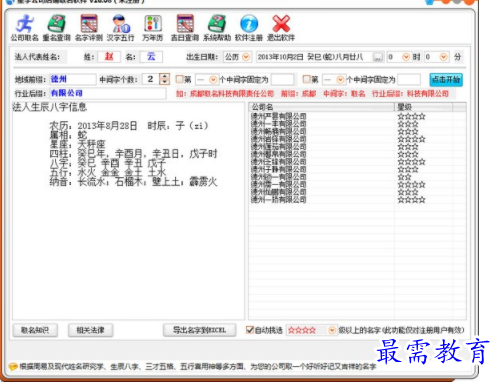Screen dimensions: 498x383
Task: Expand the 公历 calendar type dropdown
Action: [246, 57]
